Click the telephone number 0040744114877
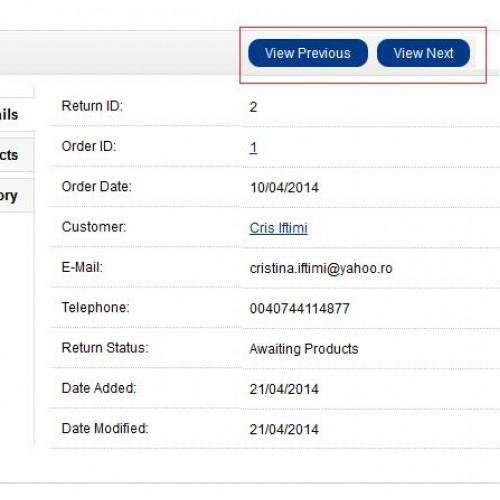Screen dimensions: 500x500 (x=300, y=308)
